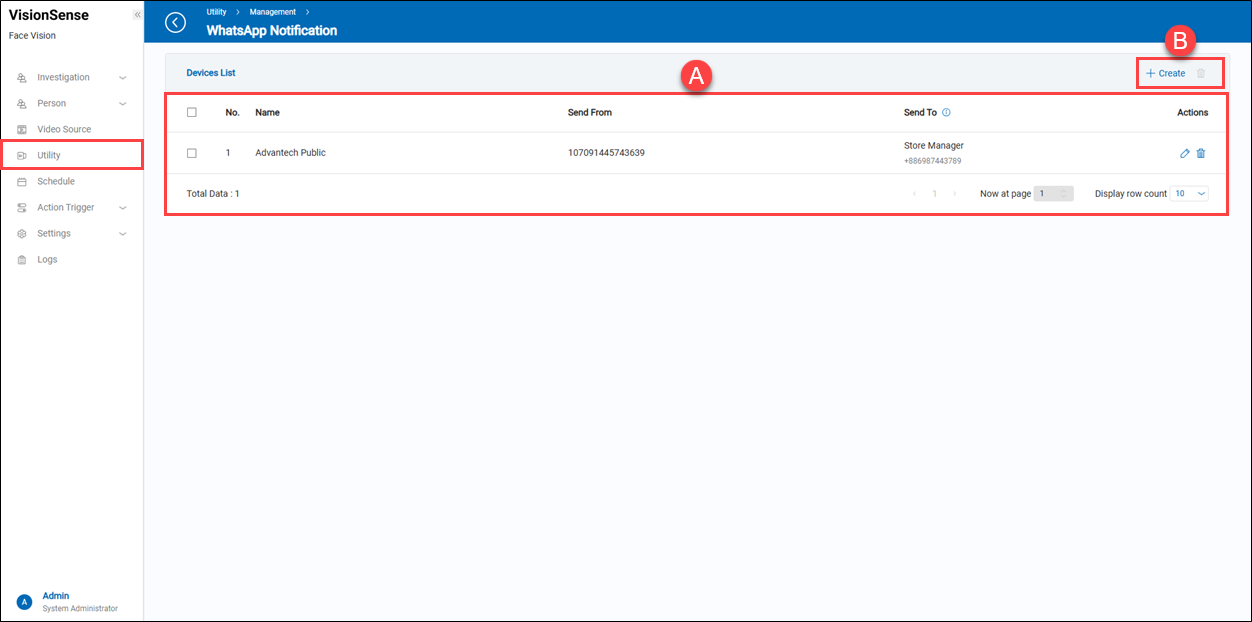This screenshot has width=1252, height=622.
Task: Open the Display row count dropdown
Action: (x=1189, y=194)
